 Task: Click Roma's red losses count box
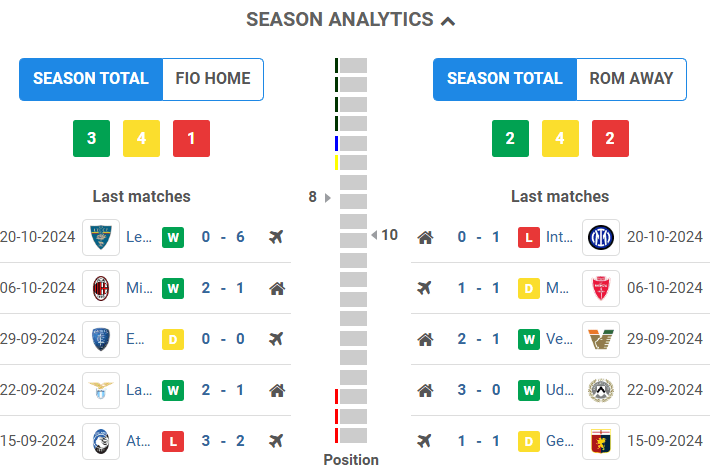tap(610, 138)
